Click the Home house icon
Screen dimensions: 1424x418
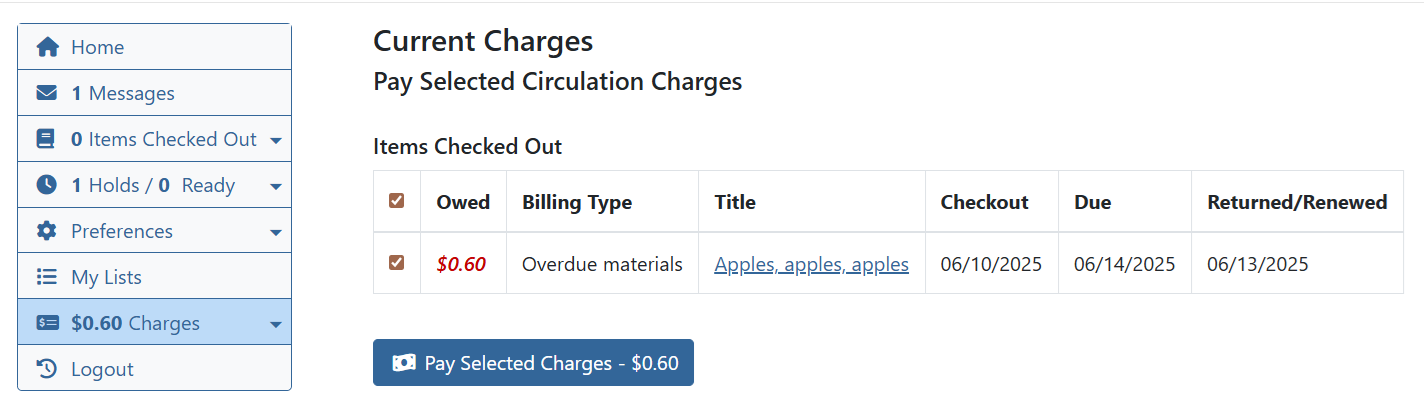pos(47,47)
